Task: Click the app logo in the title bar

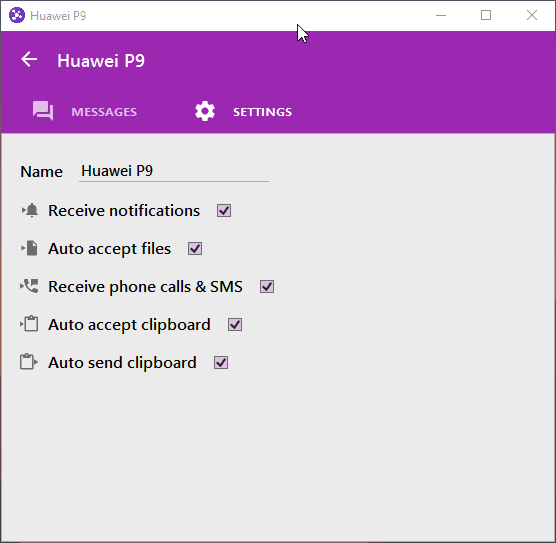Action: click(x=17, y=16)
